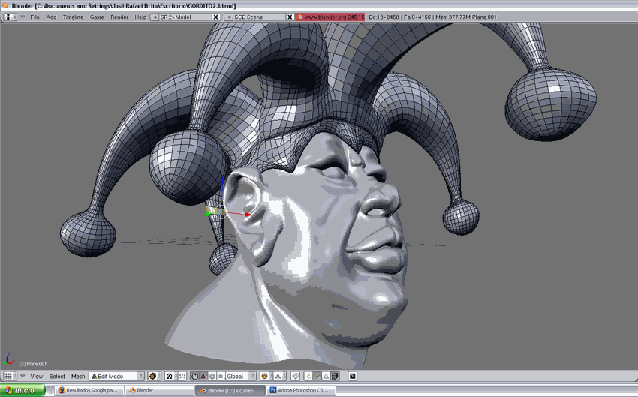Image resolution: width=638 pixels, height=397 pixels.
Task: Open the Render menu
Action: (119, 17)
